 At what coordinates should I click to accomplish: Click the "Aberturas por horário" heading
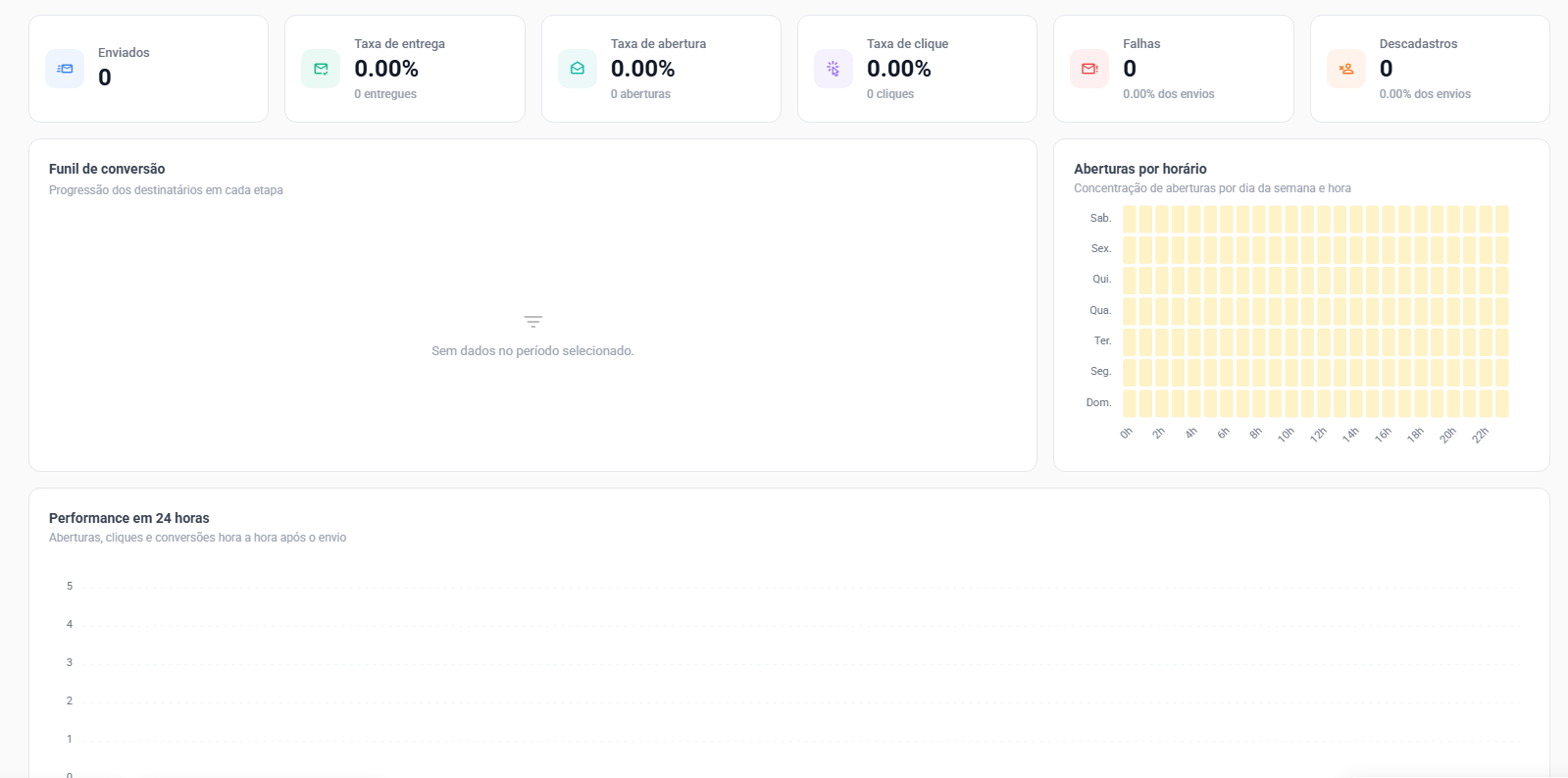click(1140, 169)
